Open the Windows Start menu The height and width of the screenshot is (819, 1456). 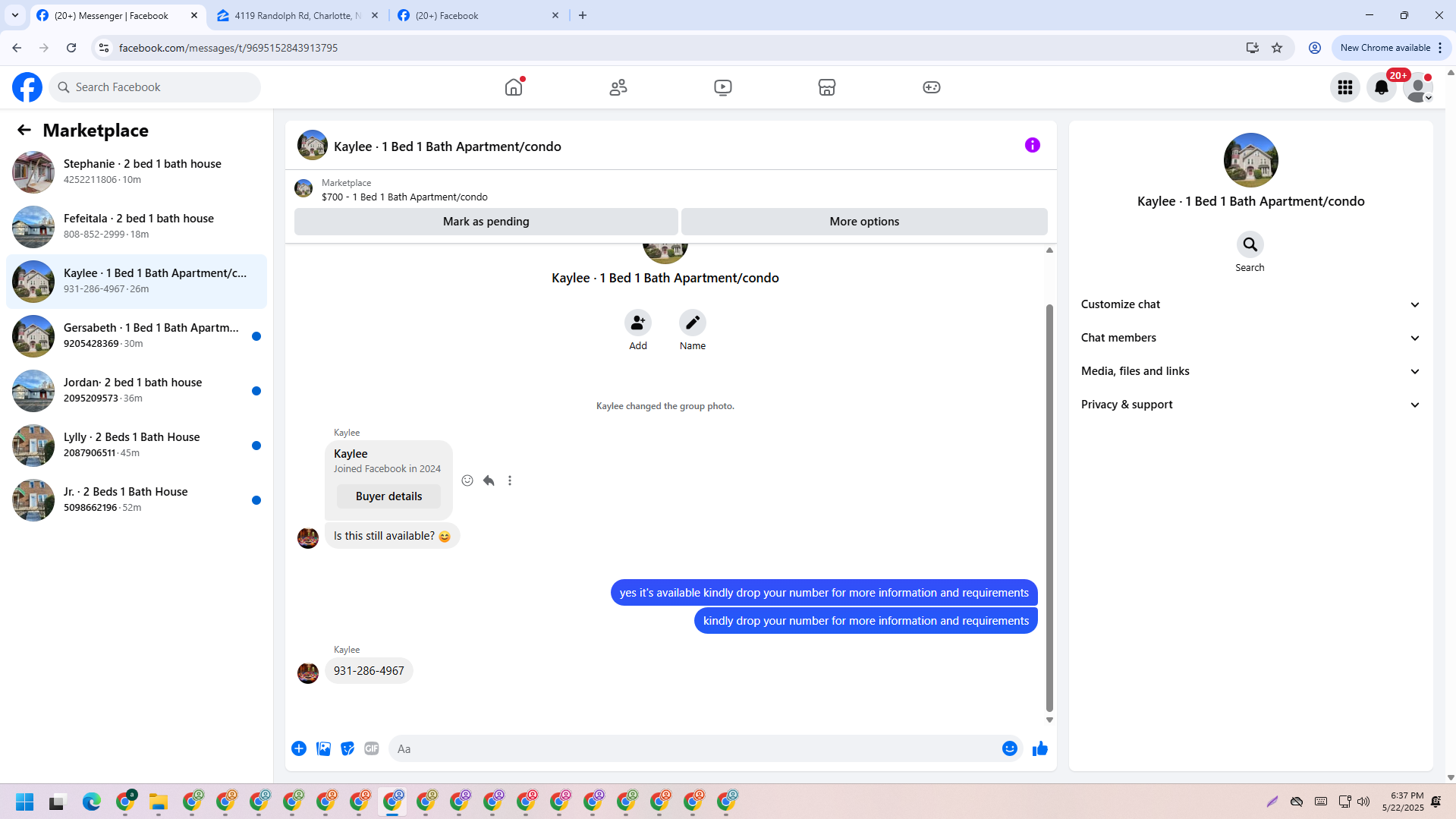(24, 802)
